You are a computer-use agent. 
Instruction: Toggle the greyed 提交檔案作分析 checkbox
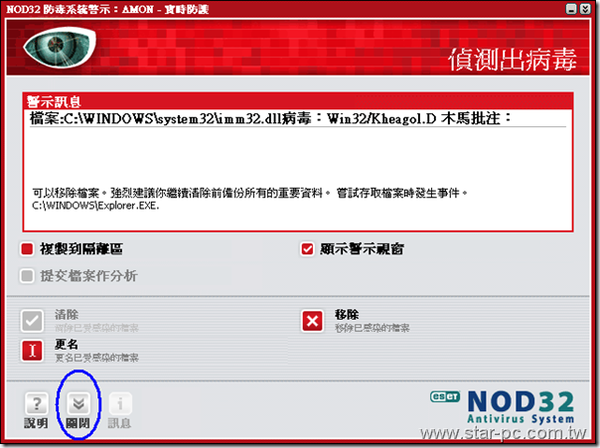(27, 275)
